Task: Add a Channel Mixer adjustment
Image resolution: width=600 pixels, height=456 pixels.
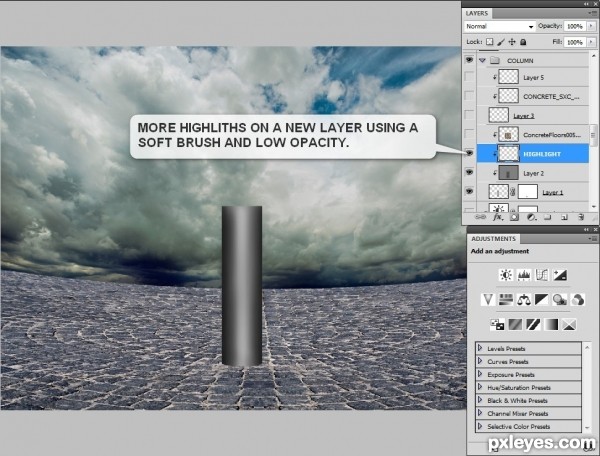Action: (578, 300)
